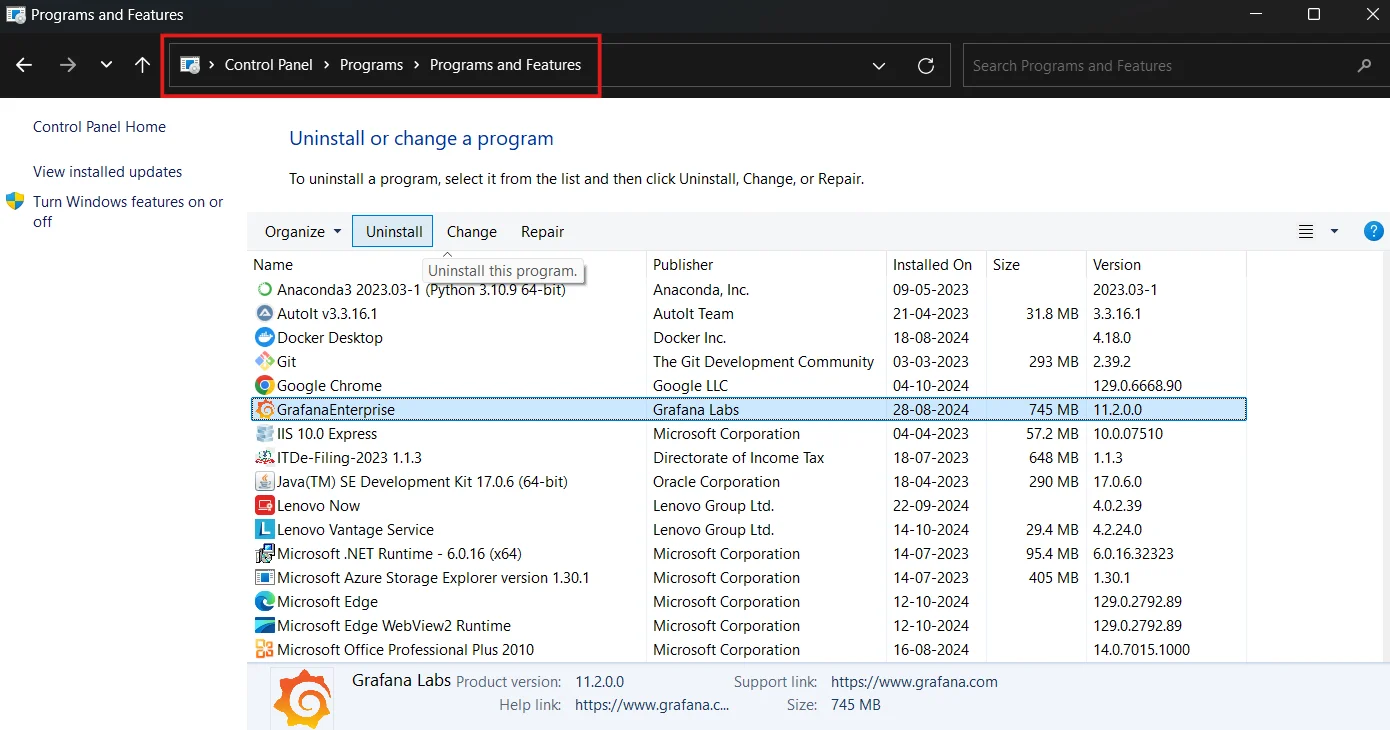1390x730 pixels.
Task: Select the 405 MB size cell
Action: pyautogui.click(x=1053, y=578)
